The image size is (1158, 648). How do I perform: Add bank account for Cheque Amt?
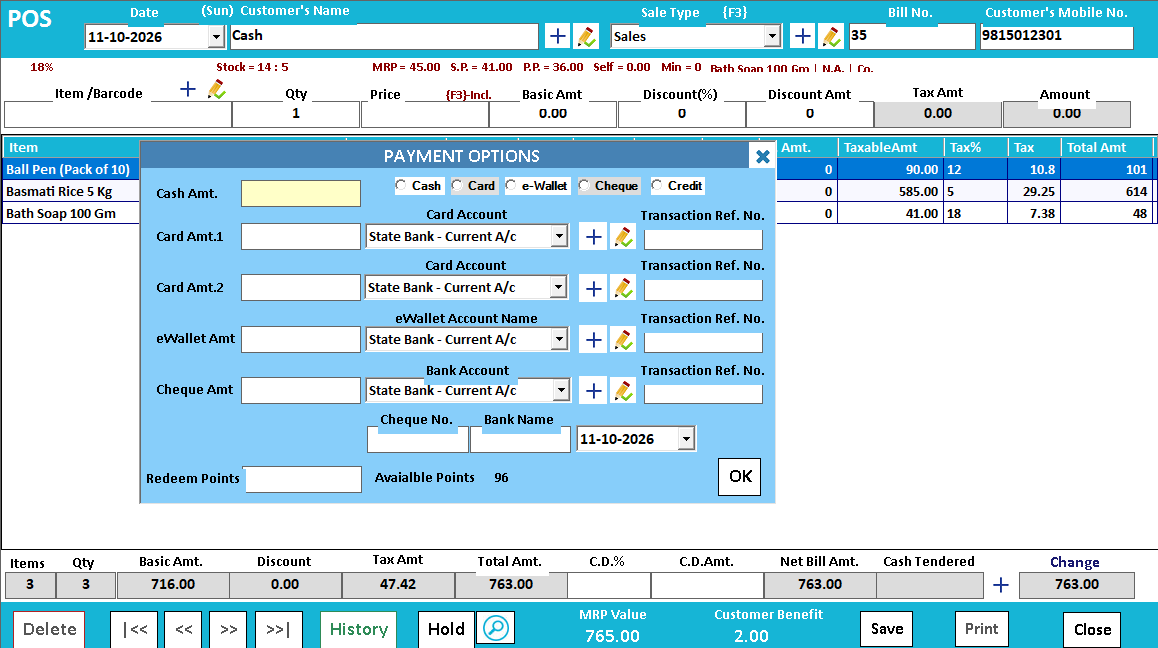593,391
